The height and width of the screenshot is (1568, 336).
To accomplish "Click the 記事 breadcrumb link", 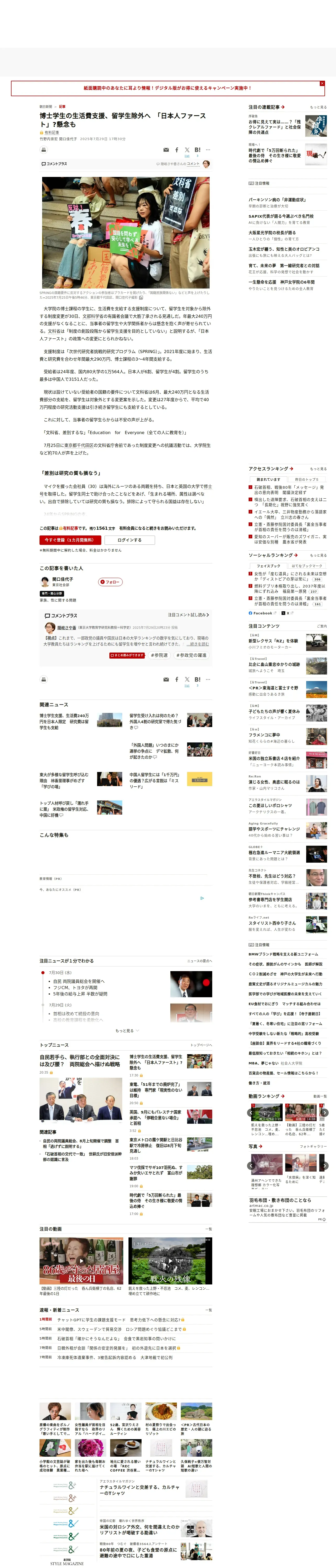I will (62, 107).
